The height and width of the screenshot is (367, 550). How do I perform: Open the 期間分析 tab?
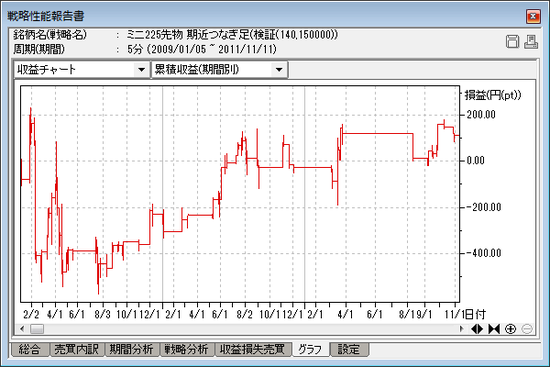tap(131, 349)
